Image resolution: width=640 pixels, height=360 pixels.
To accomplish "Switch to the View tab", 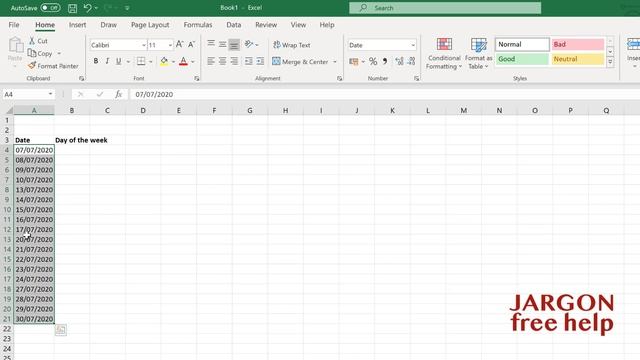I will (298, 25).
